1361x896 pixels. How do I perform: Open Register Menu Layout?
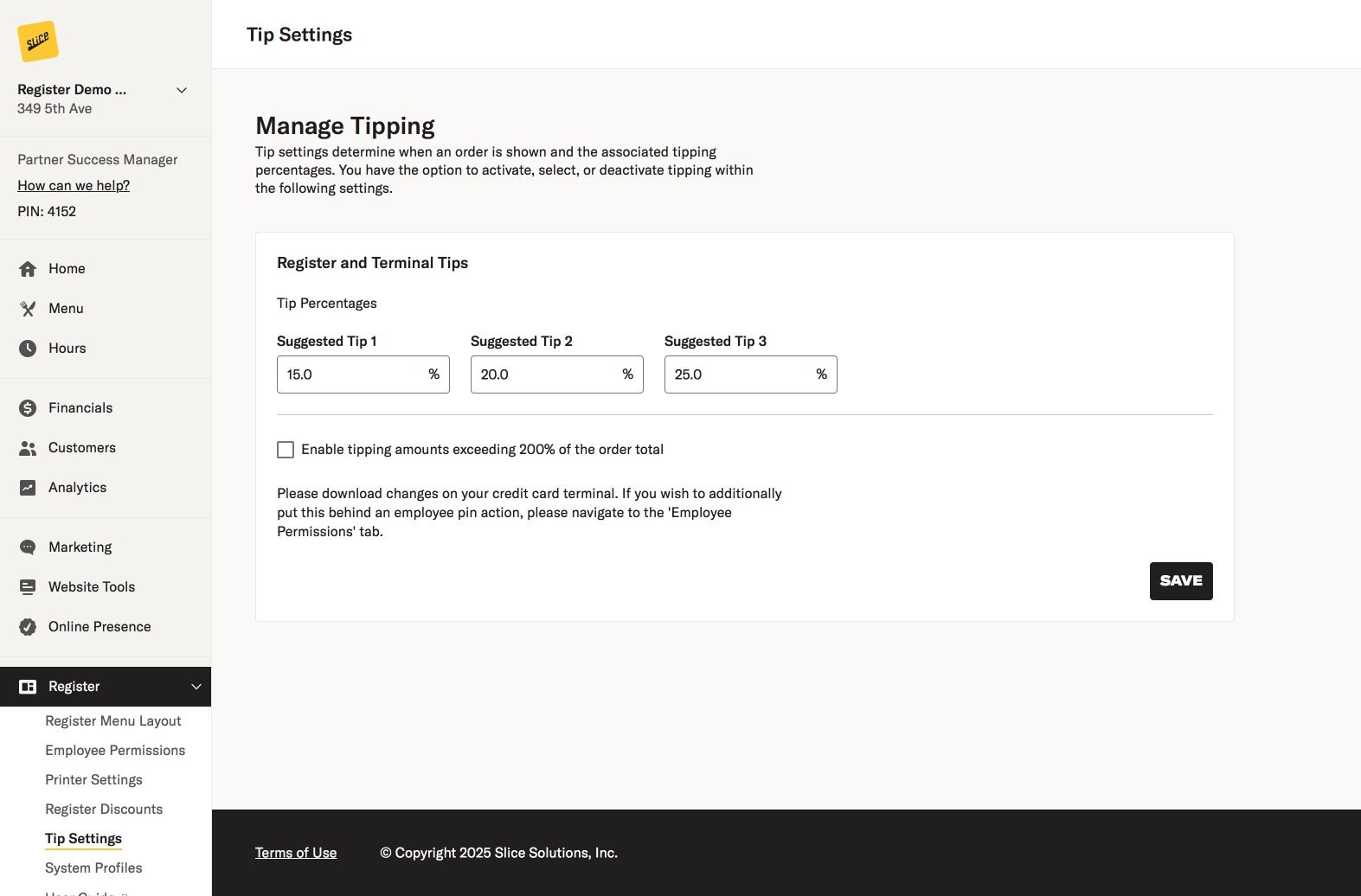[x=113, y=721]
